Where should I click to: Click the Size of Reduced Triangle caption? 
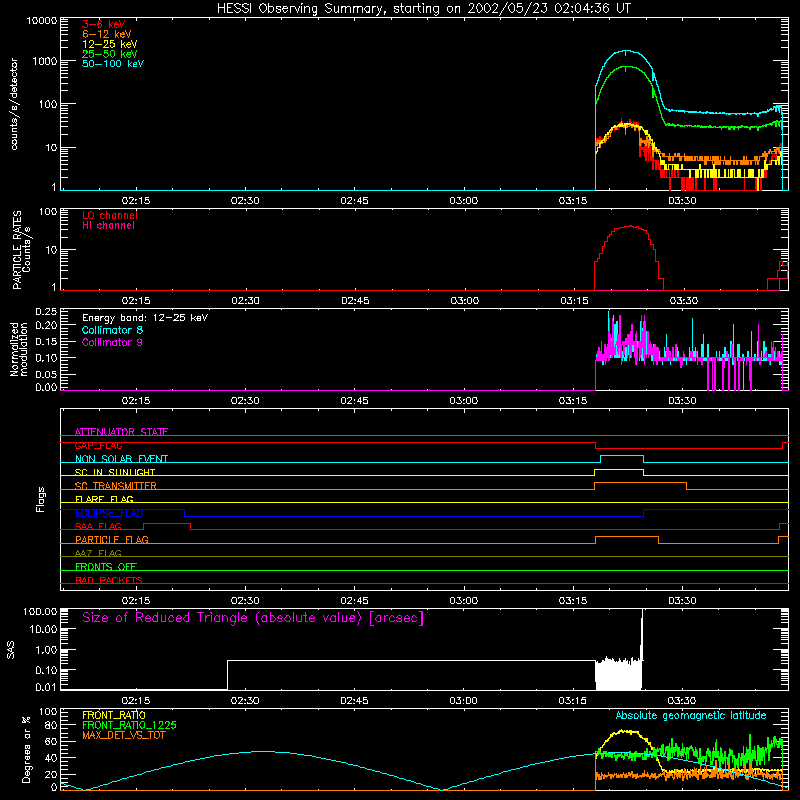pos(253,618)
